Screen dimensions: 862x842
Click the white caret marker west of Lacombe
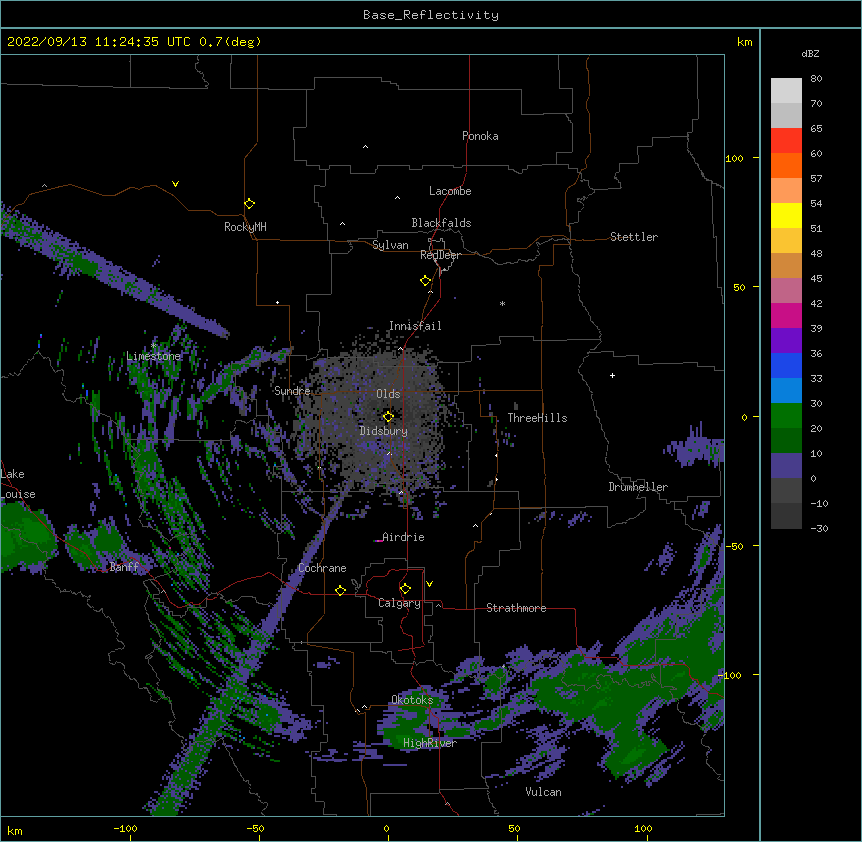pos(397,197)
